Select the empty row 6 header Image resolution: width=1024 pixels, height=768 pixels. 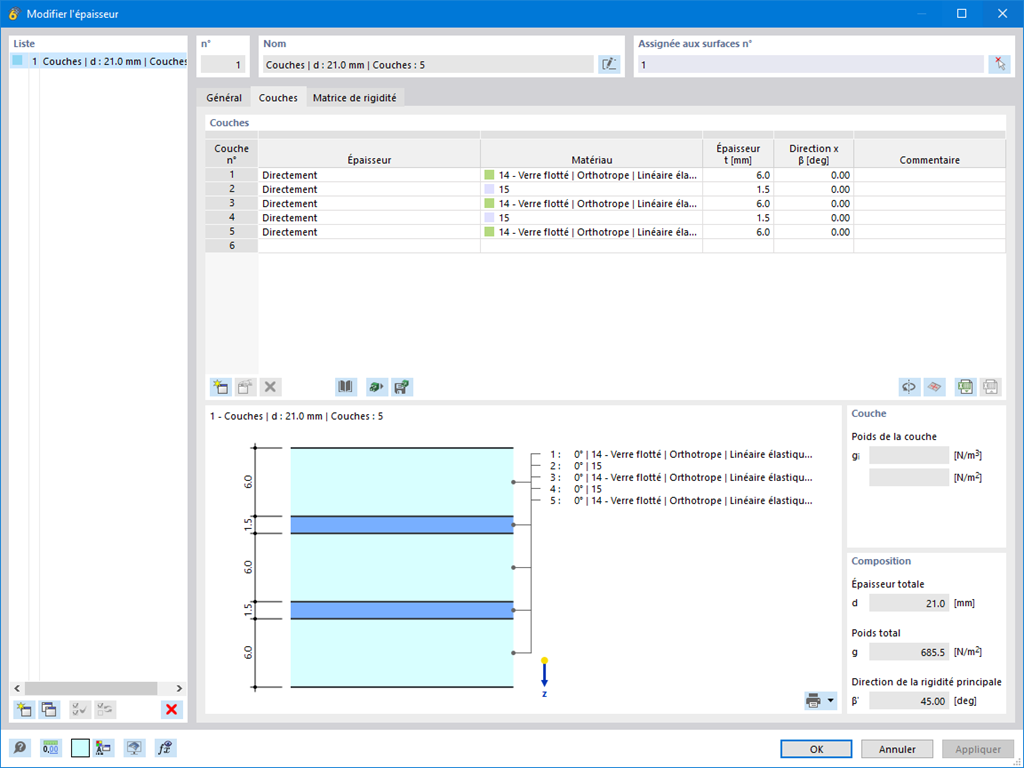(232, 246)
